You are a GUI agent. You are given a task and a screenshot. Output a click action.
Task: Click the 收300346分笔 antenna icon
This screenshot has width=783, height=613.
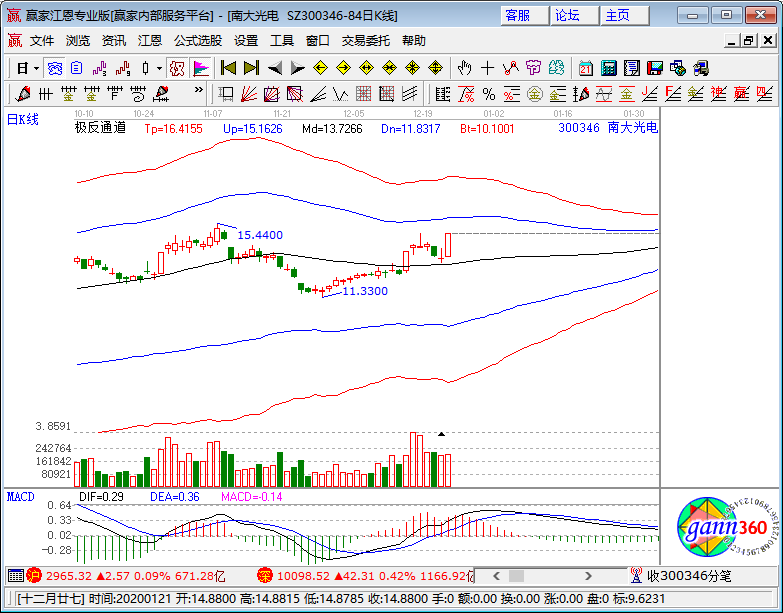636,576
